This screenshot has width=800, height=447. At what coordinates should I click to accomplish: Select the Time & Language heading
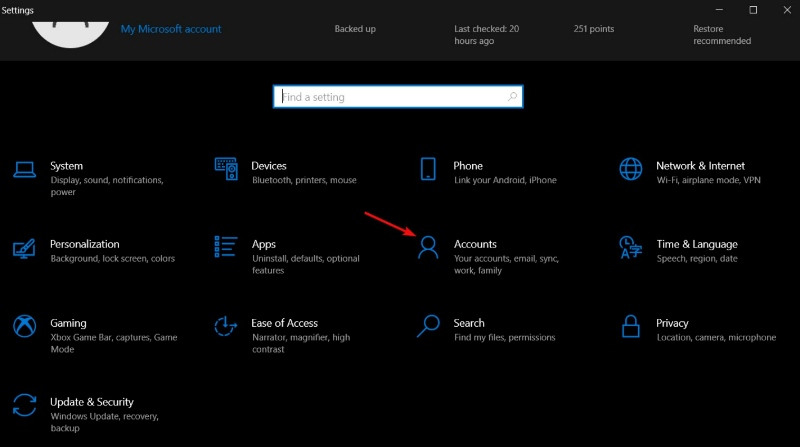pyautogui.click(x=697, y=244)
